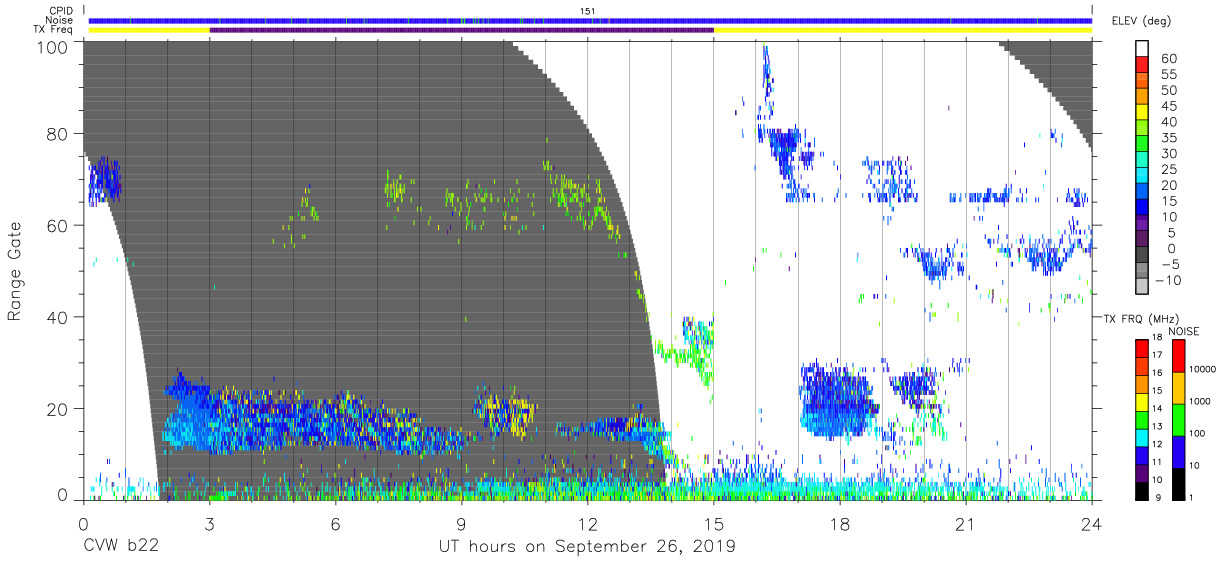Click the x-axis tick label 24
This screenshot has width=1228, height=567.
click(1091, 524)
